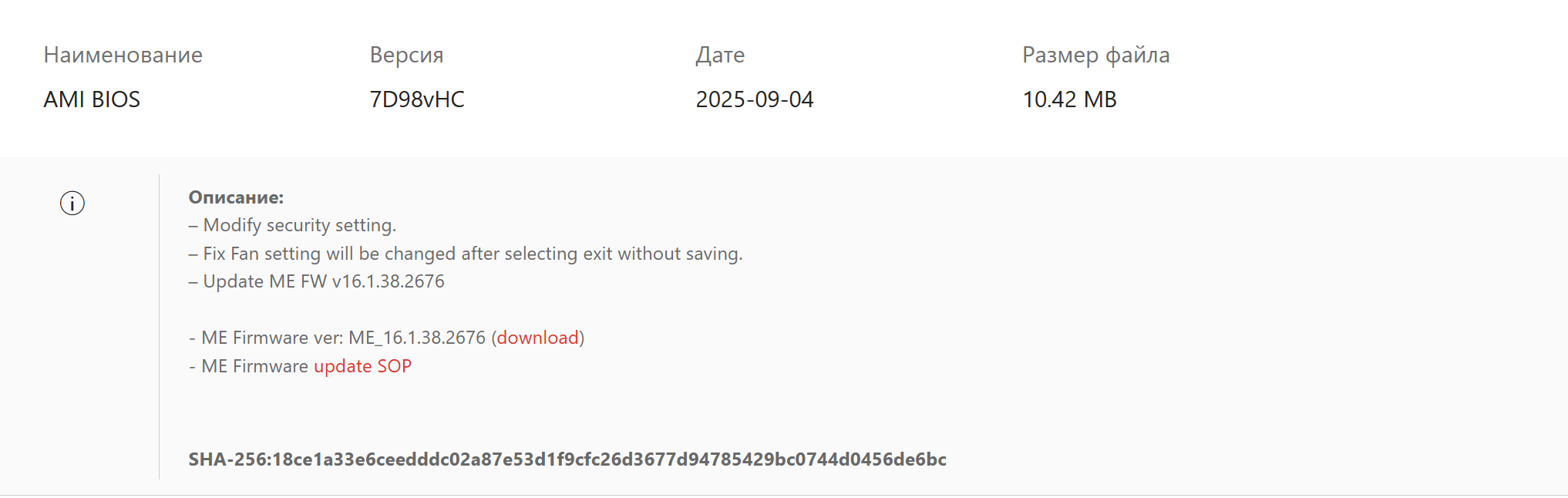Click the "ME Firmware ver:" label text
The height and width of the screenshot is (498, 1568).
pos(272,338)
